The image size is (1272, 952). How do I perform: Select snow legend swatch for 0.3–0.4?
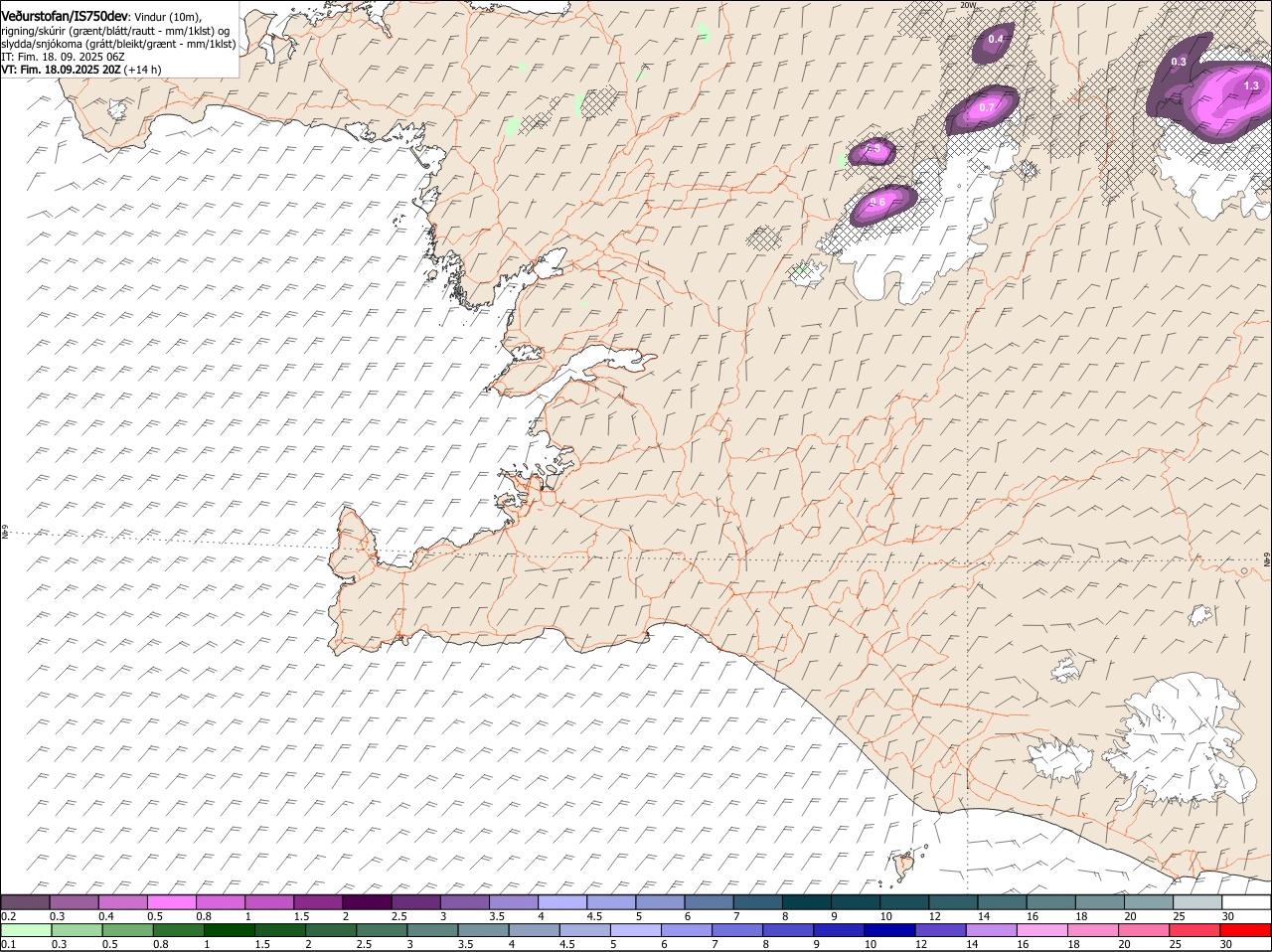[75, 902]
